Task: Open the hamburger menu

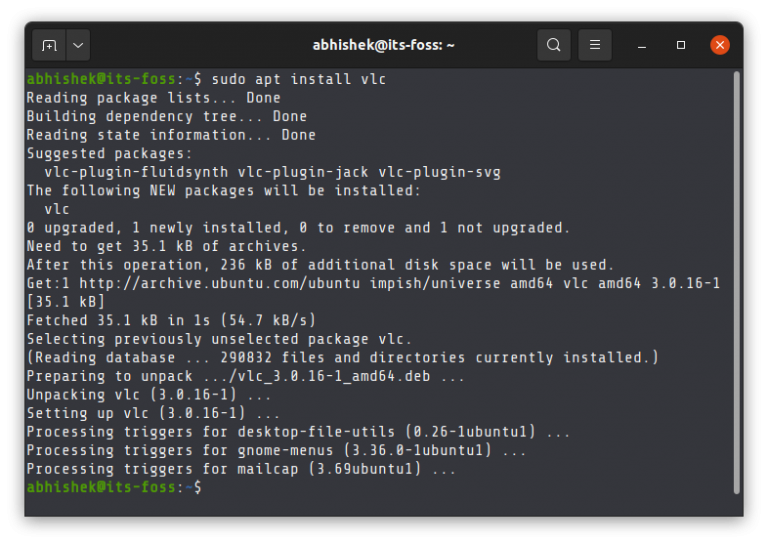Action: coord(595,45)
